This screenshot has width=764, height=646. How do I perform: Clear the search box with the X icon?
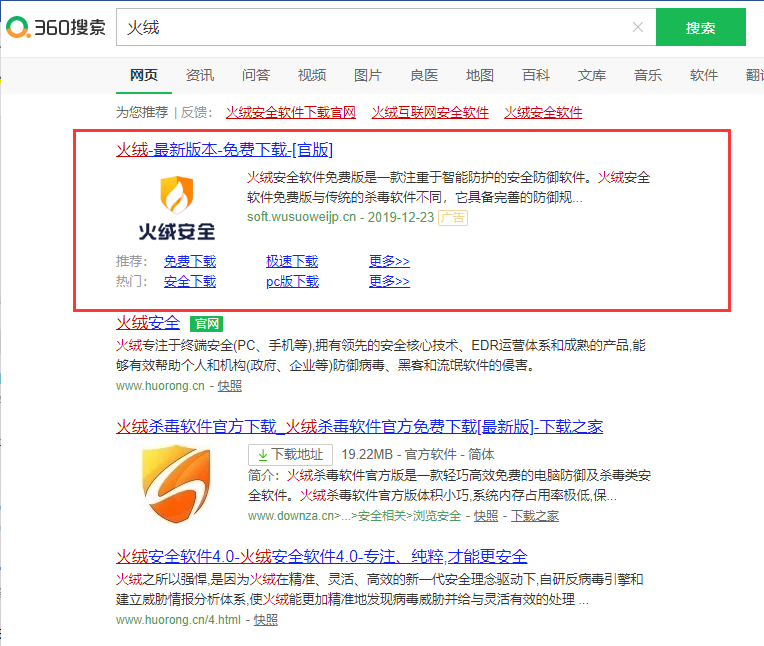(x=638, y=28)
